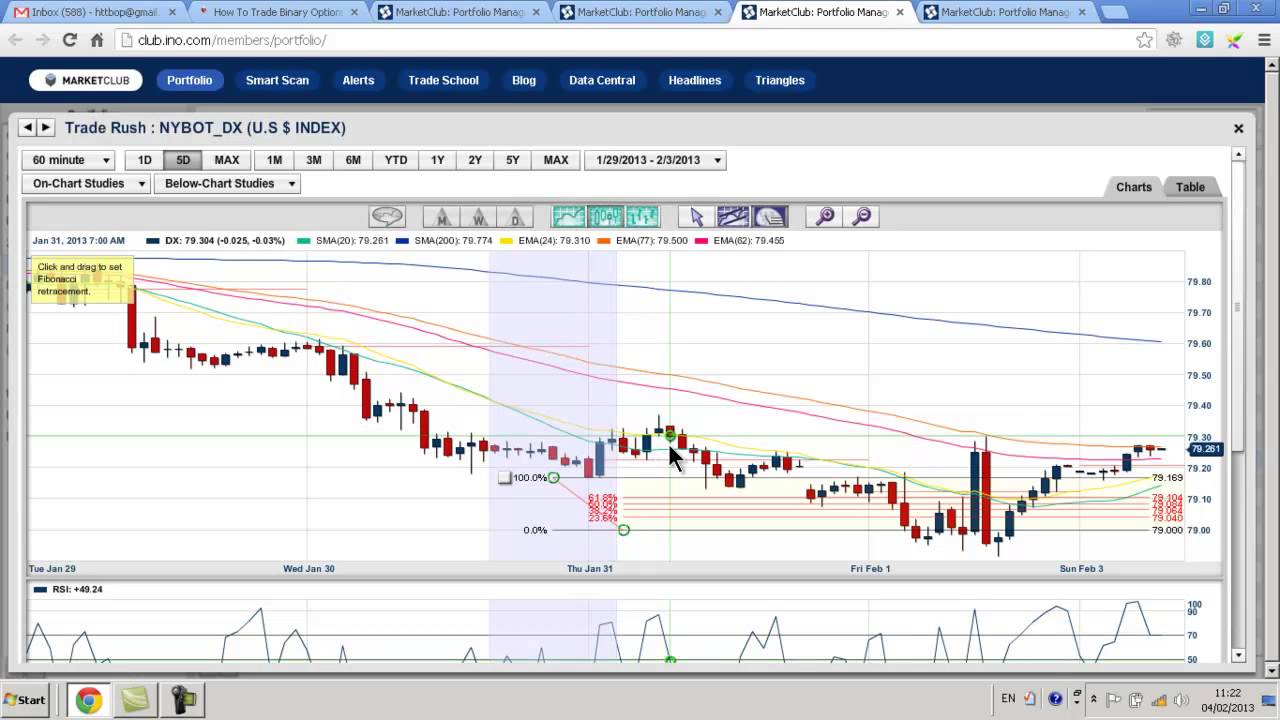The height and width of the screenshot is (720, 1280).
Task: Set chart range to 5D
Action: pyautogui.click(x=183, y=160)
